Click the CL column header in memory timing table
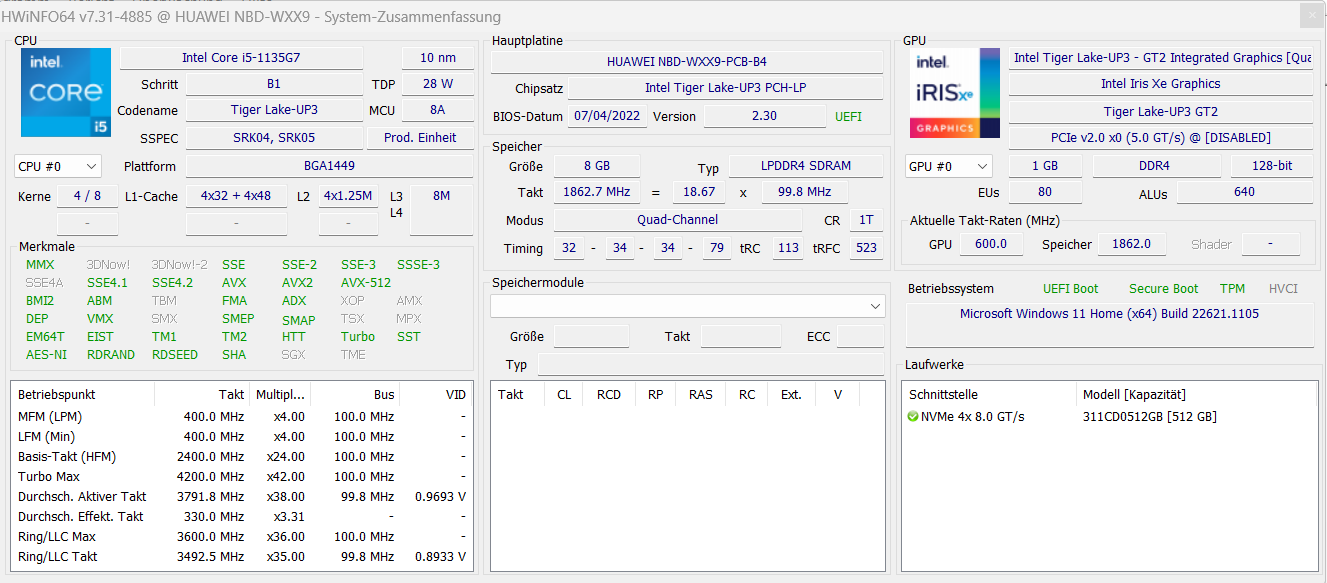 click(564, 394)
